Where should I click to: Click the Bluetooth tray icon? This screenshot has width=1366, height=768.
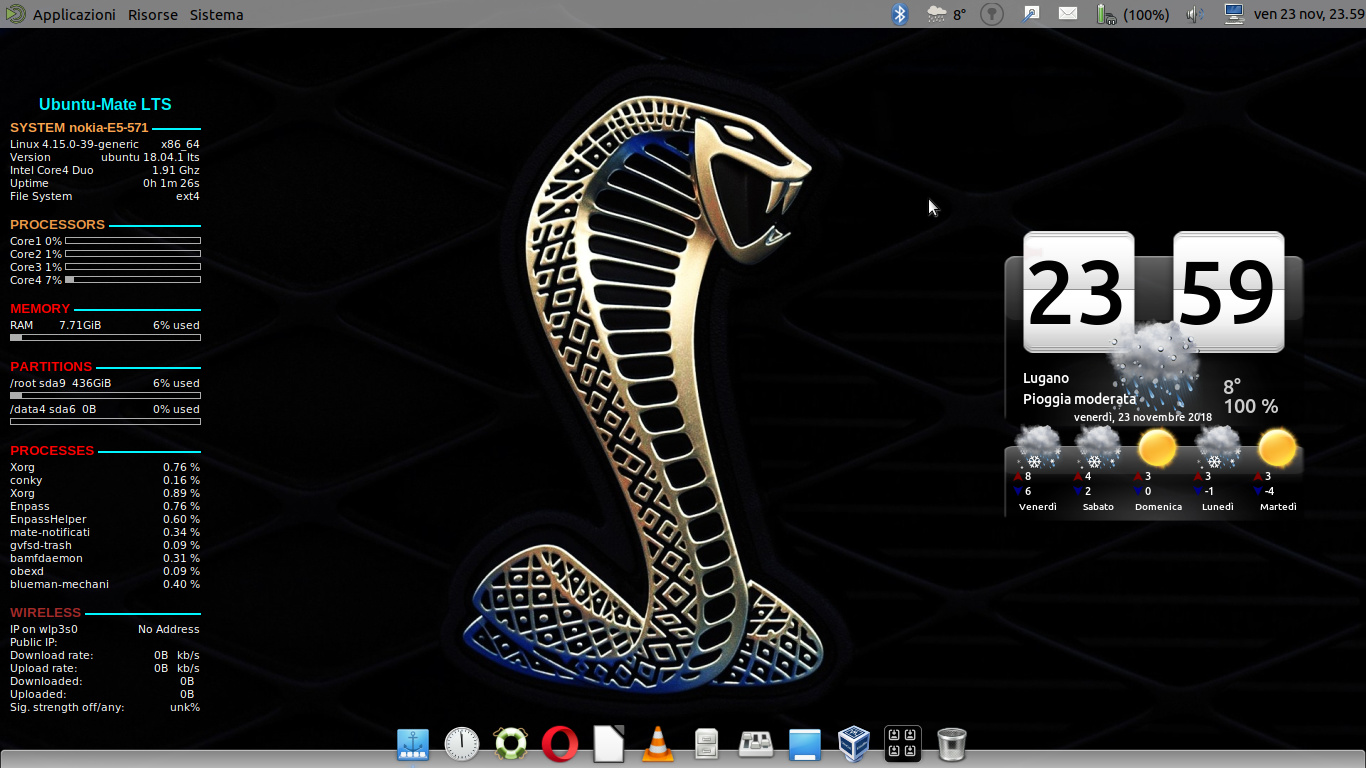900,14
